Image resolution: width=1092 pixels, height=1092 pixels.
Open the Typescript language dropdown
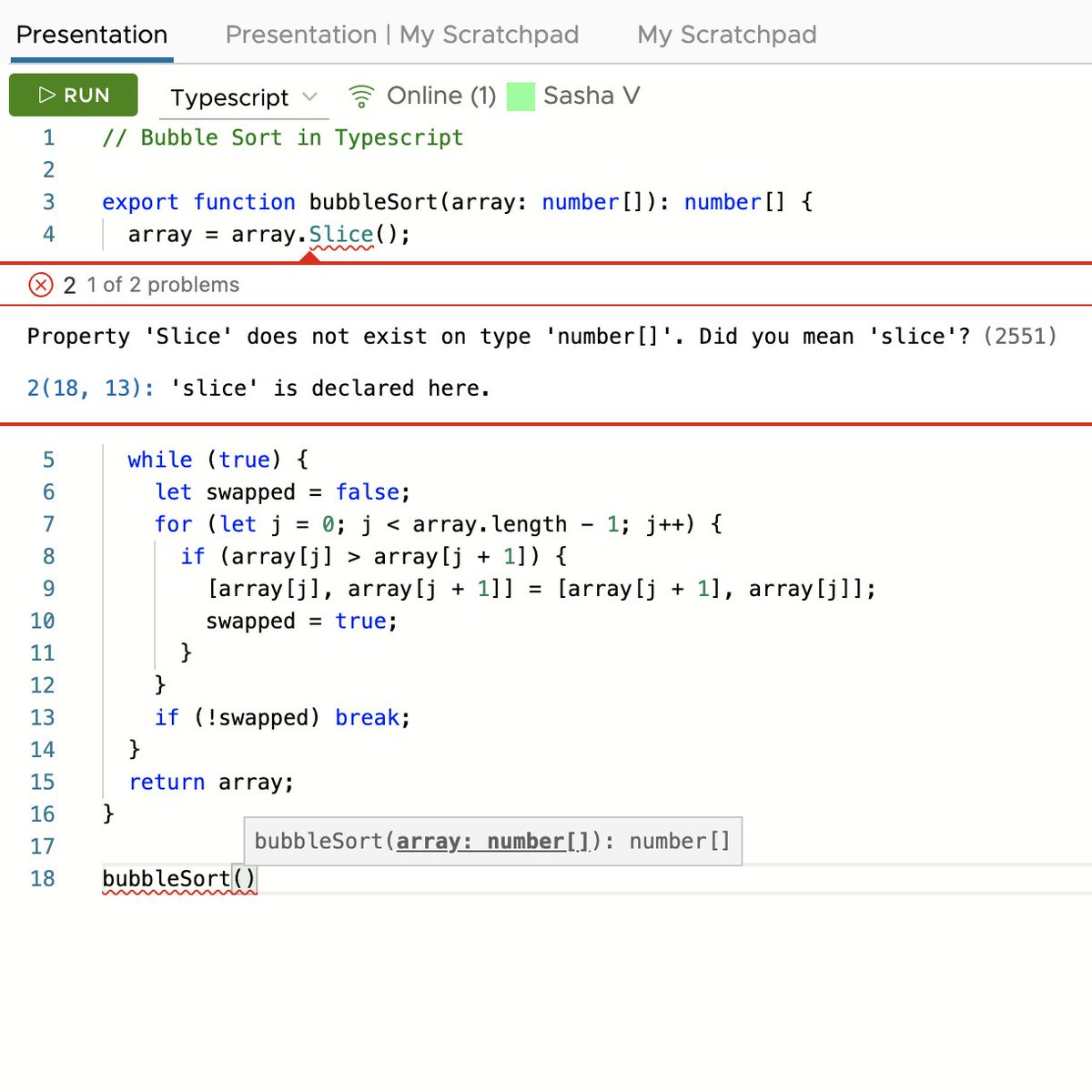pos(229,97)
